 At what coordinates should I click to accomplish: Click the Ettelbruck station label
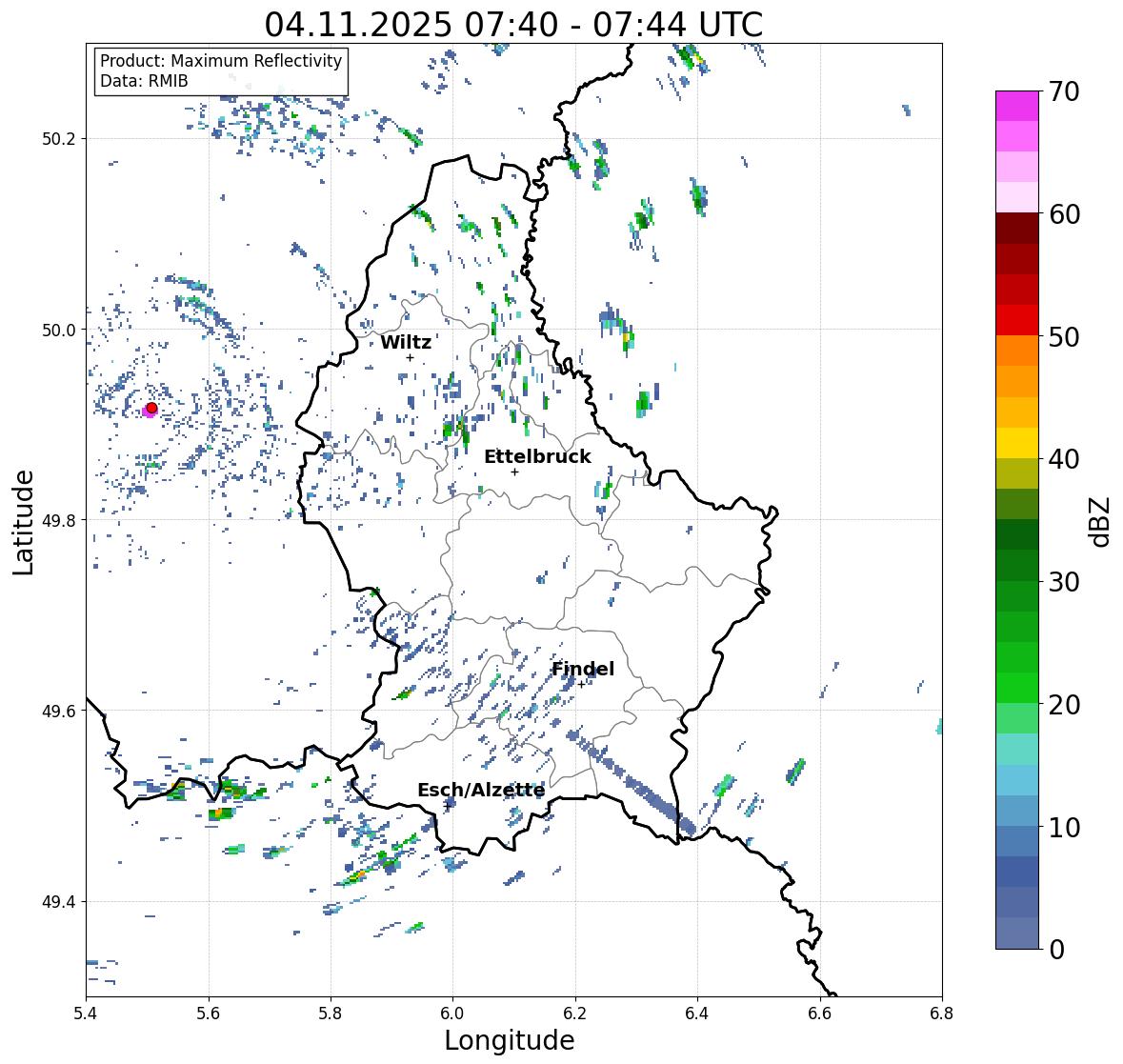[537, 456]
